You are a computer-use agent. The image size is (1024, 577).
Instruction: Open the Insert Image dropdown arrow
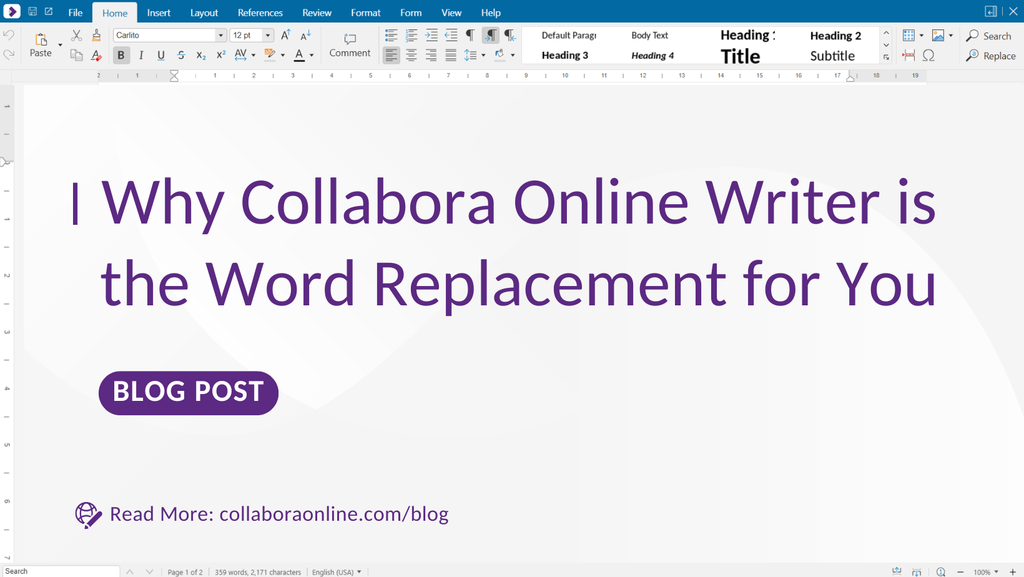click(951, 35)
